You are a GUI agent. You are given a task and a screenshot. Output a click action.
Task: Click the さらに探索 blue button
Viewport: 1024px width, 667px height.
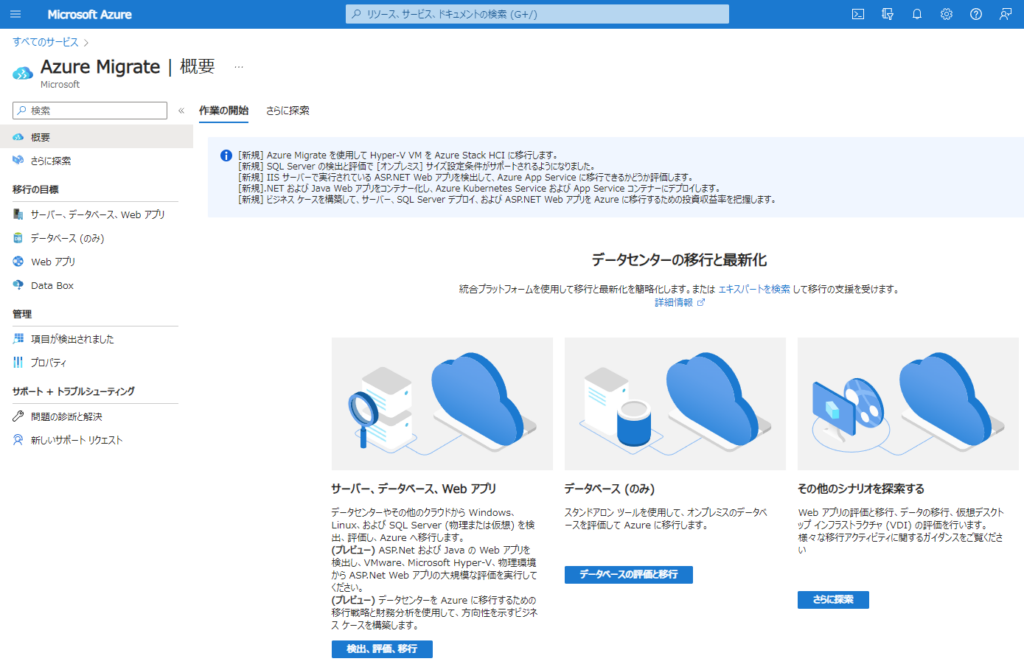(x=833, y=600)
